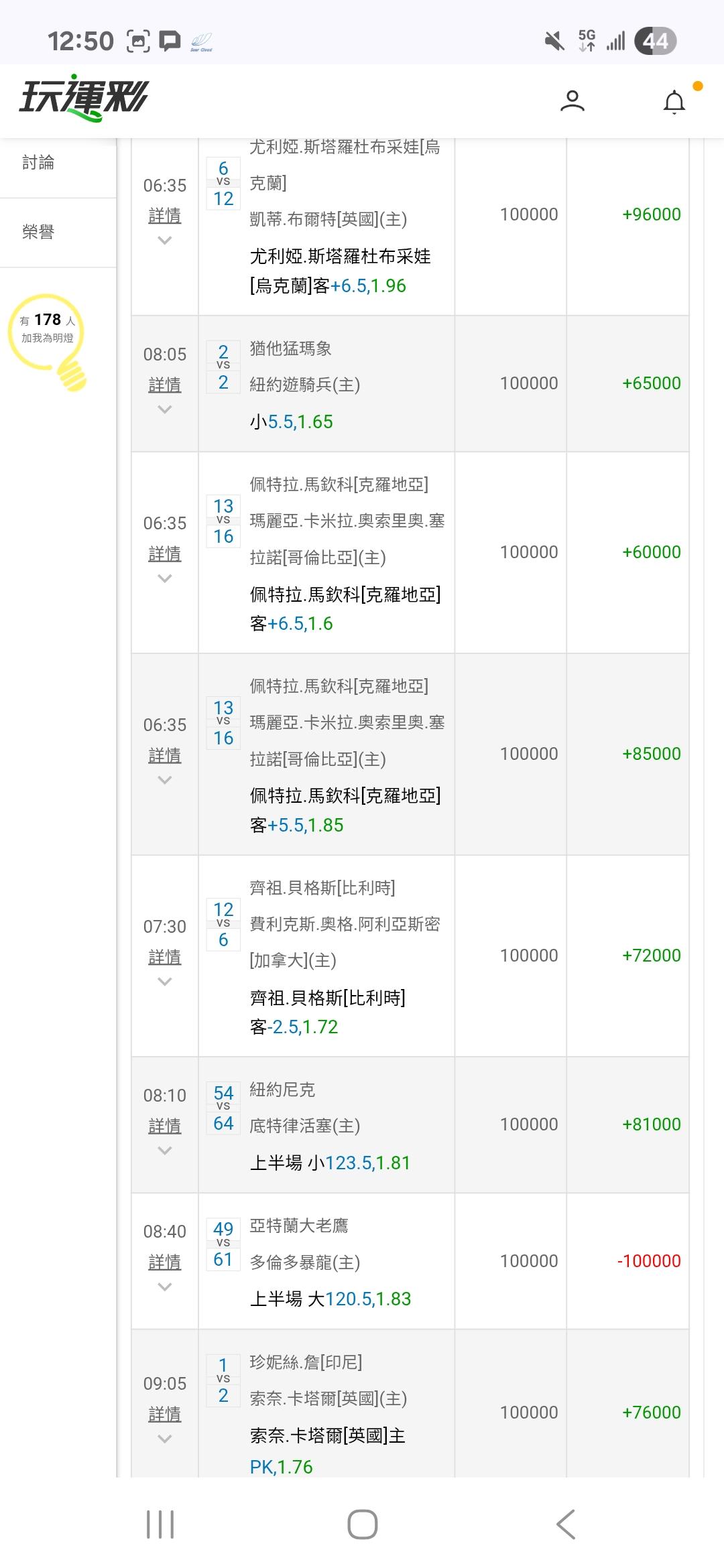Image resolution: width=724 pixels, height=1568 pixels.
Task: Open 詳情 for the 07:30 match
Action: point(164,957)
